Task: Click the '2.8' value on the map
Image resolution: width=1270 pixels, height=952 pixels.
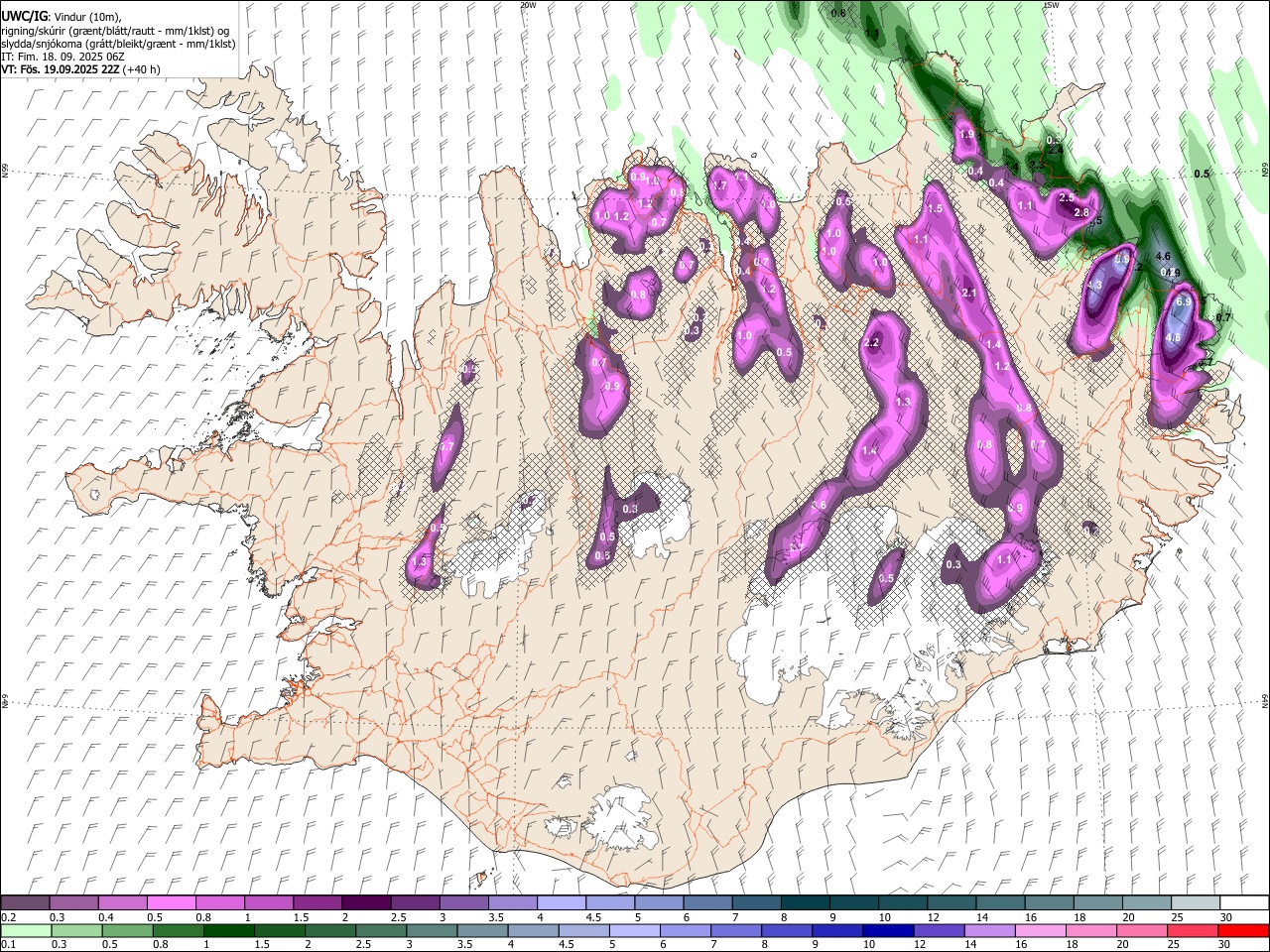Action: pyautogui.click(x=1082, y=213)
